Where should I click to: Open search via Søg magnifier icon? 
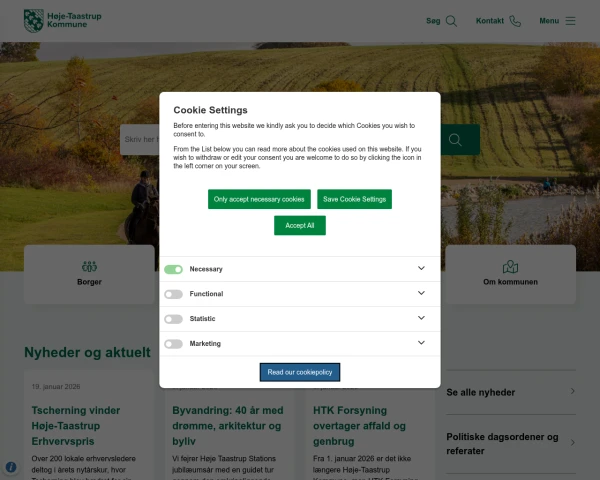click(x=452, y=21)
